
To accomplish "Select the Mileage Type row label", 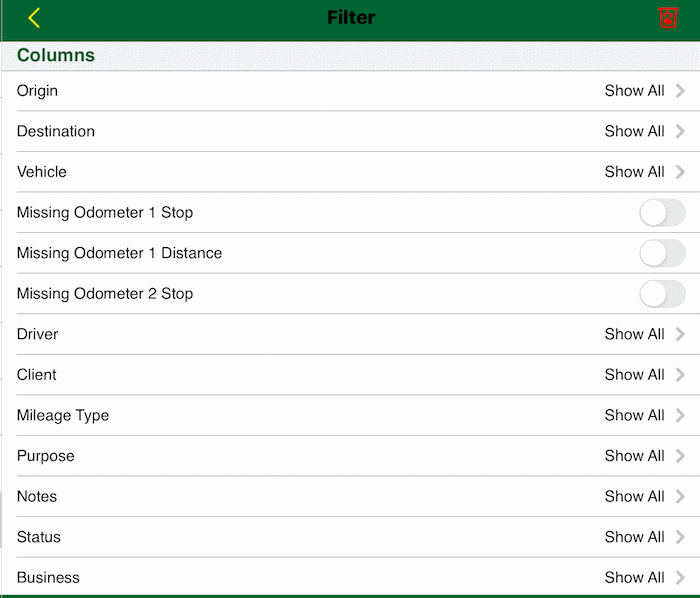I will pyautogui.click(x=63, y=415).
